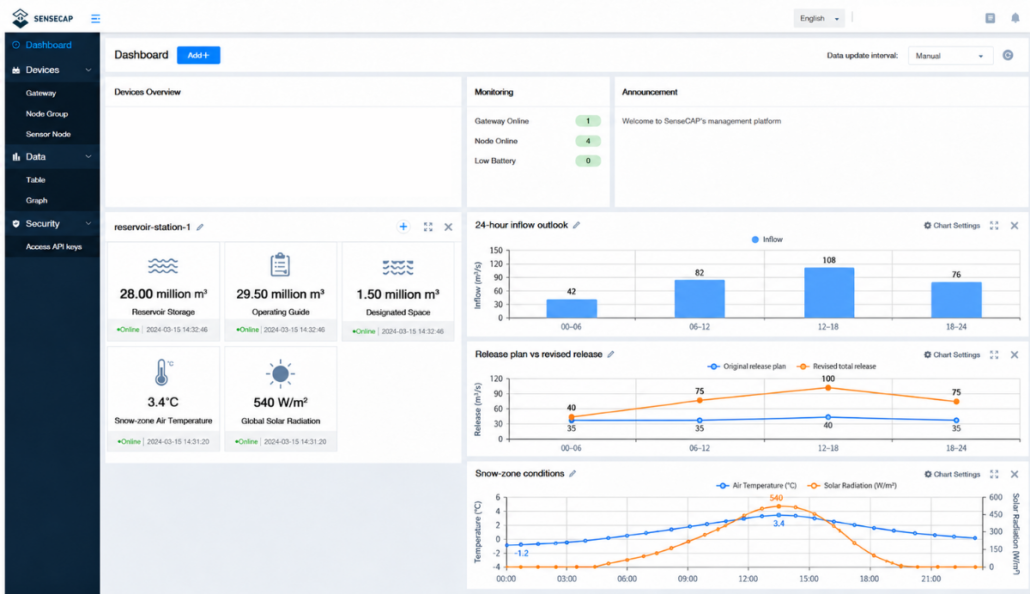
Task: Close the 24-hour inflow outlook chart
Action: pos(1014,225)
